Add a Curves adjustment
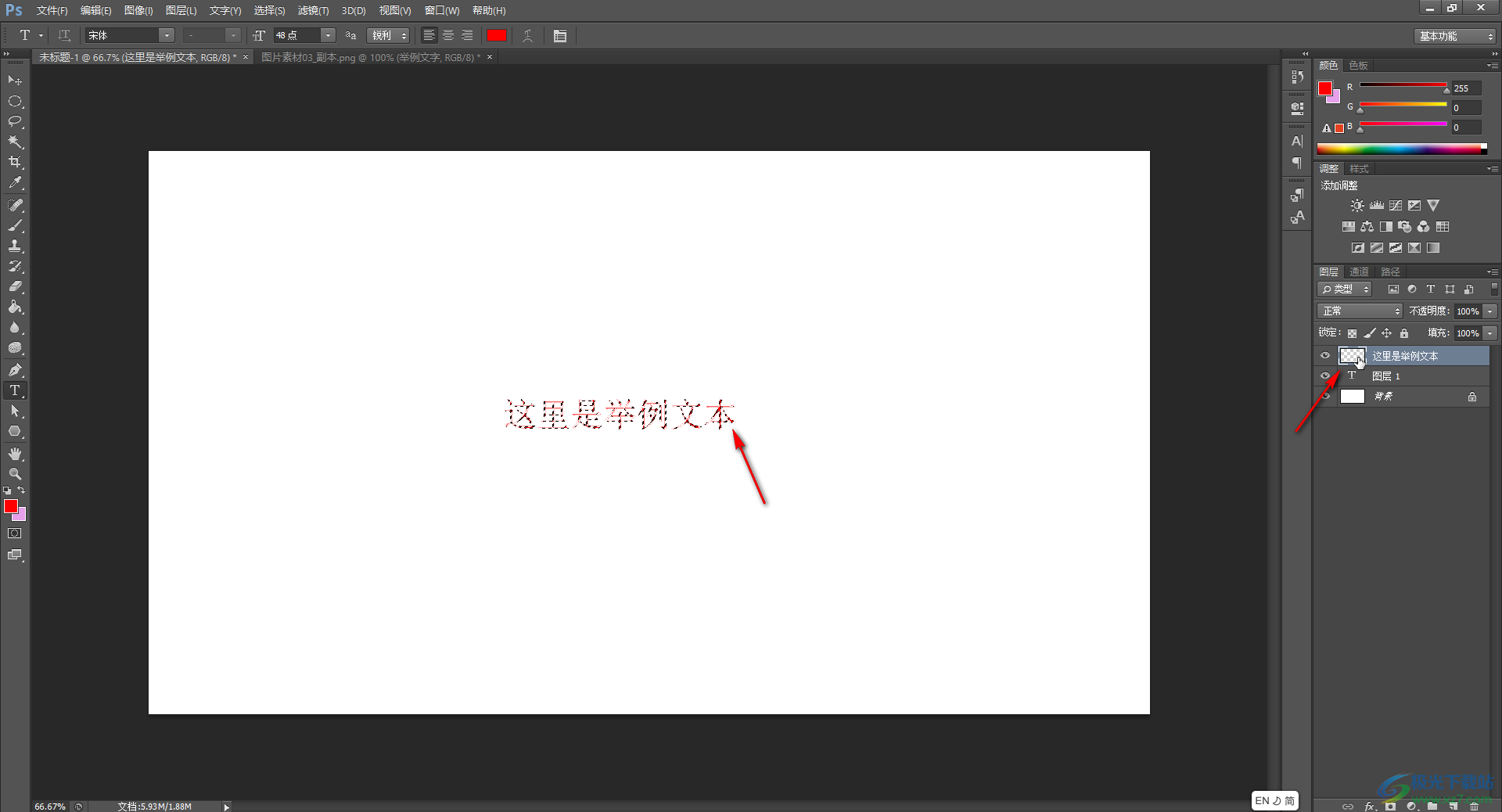The height and width of the screenshot is (812, 1502). pos(1396,206)
